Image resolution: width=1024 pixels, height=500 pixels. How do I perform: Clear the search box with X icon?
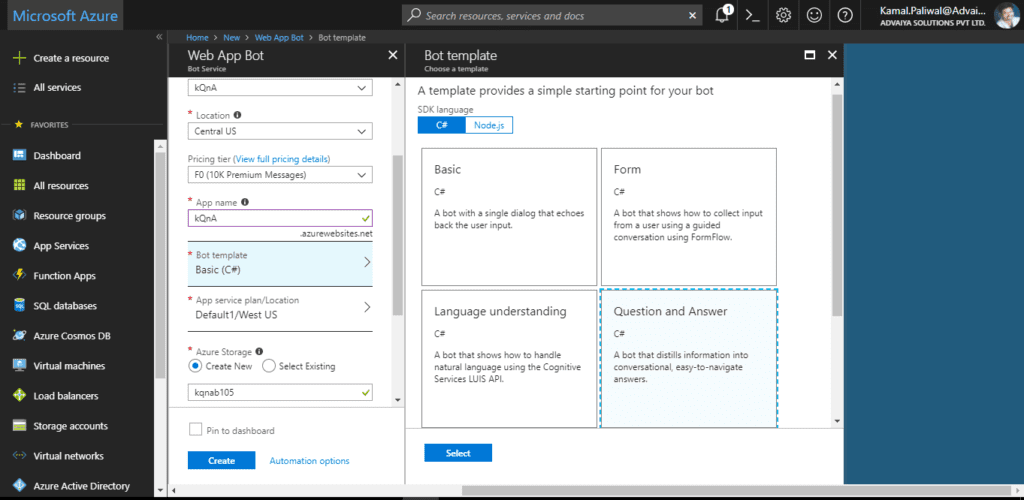point(692,16)
